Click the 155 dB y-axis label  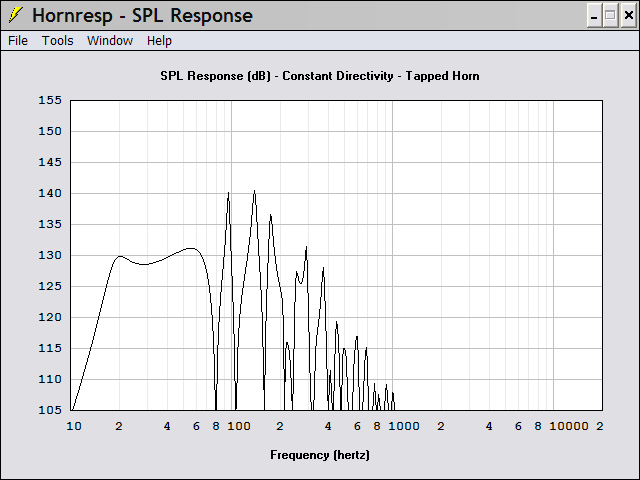click(50, 100)
